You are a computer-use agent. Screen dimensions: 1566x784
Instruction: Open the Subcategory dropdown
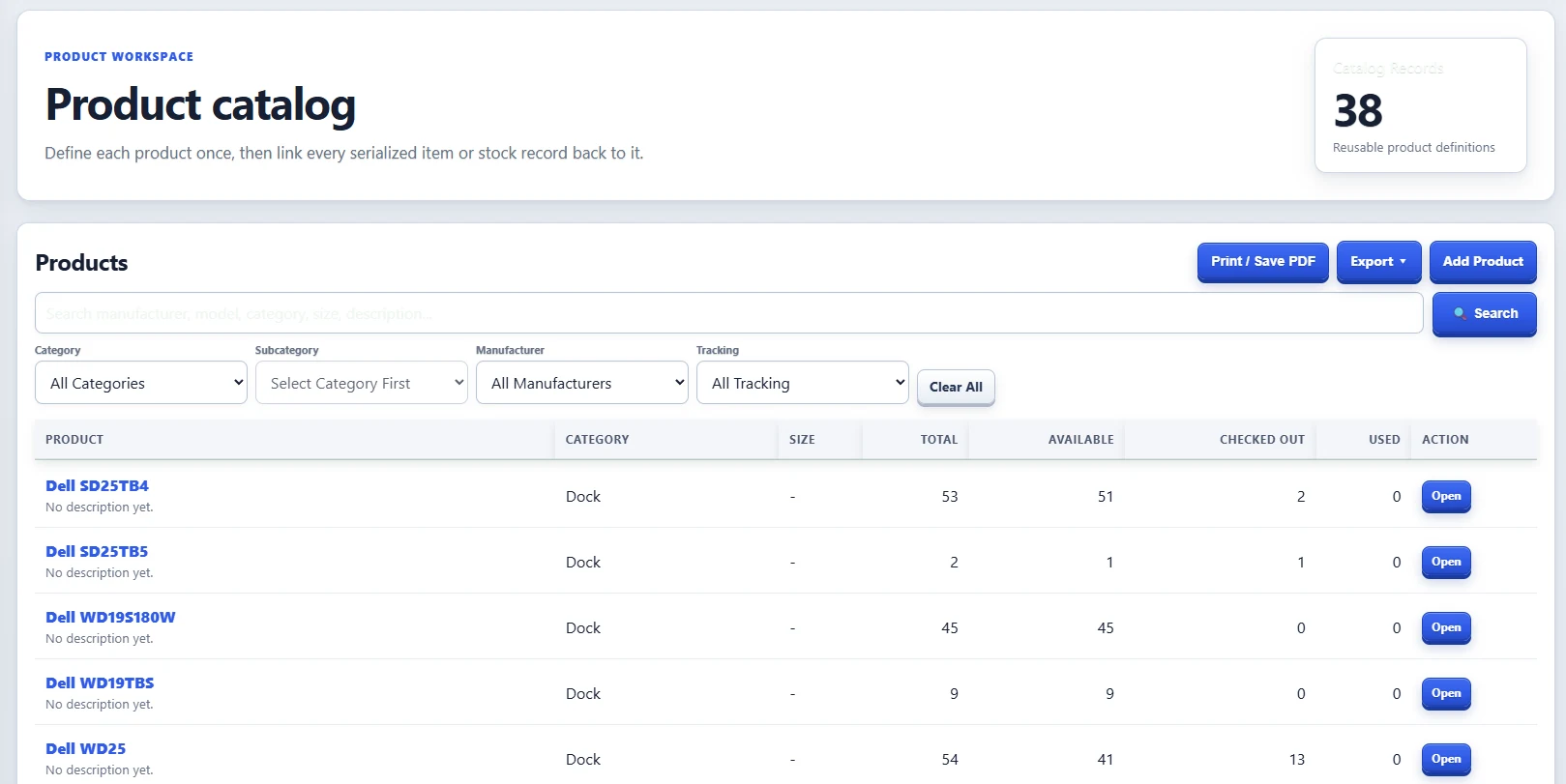point(362,383)
